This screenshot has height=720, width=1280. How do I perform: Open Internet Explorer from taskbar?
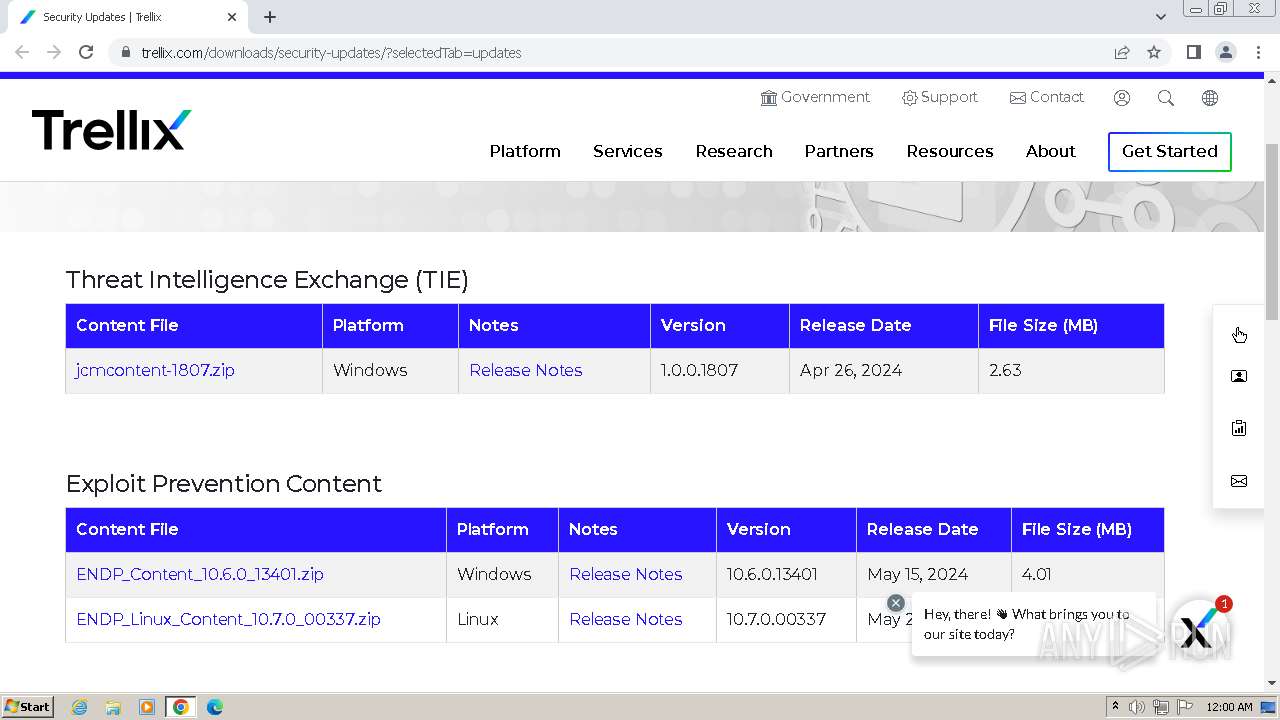(x=79, y=707)
